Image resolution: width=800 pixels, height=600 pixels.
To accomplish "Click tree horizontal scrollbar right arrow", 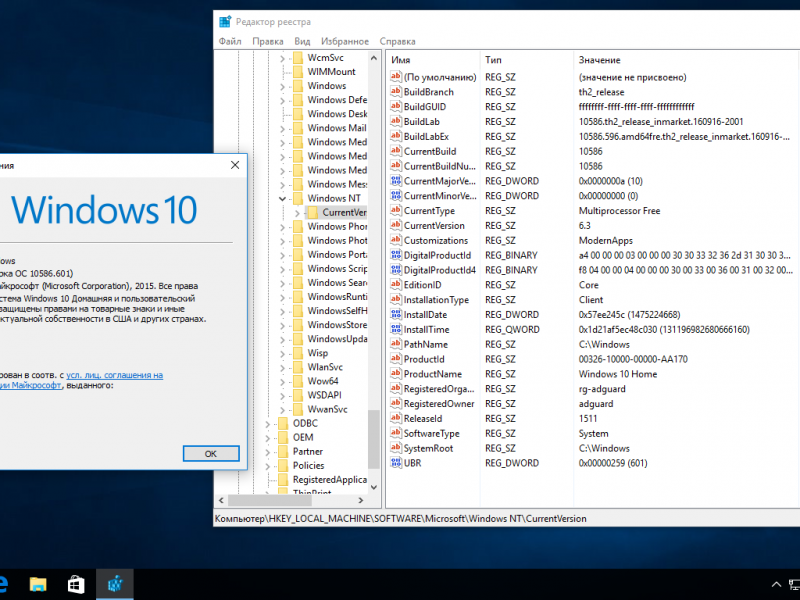I will click(x=361, y=501).
